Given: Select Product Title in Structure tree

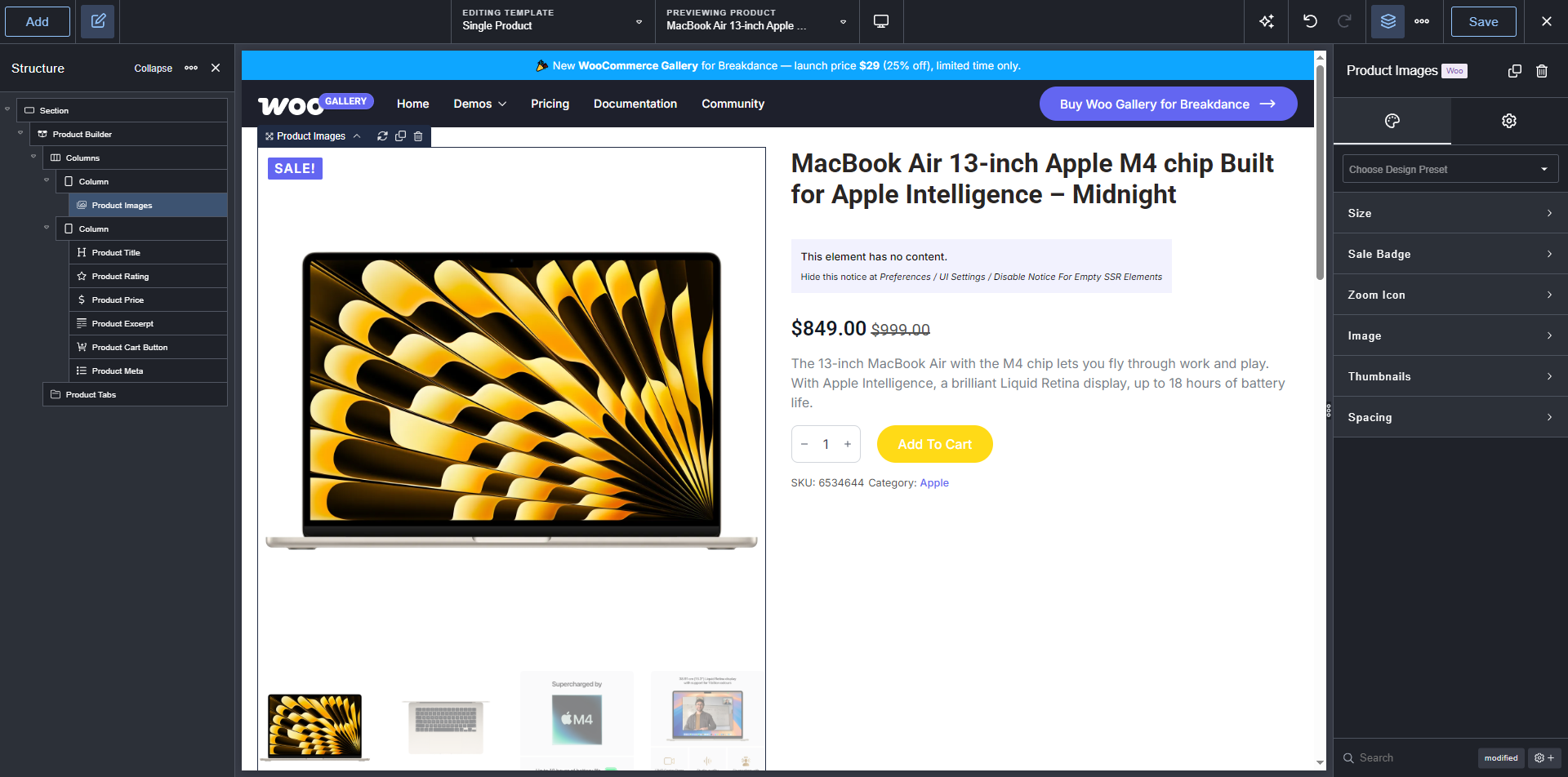Looking at the screenshot, I should 148,252.
